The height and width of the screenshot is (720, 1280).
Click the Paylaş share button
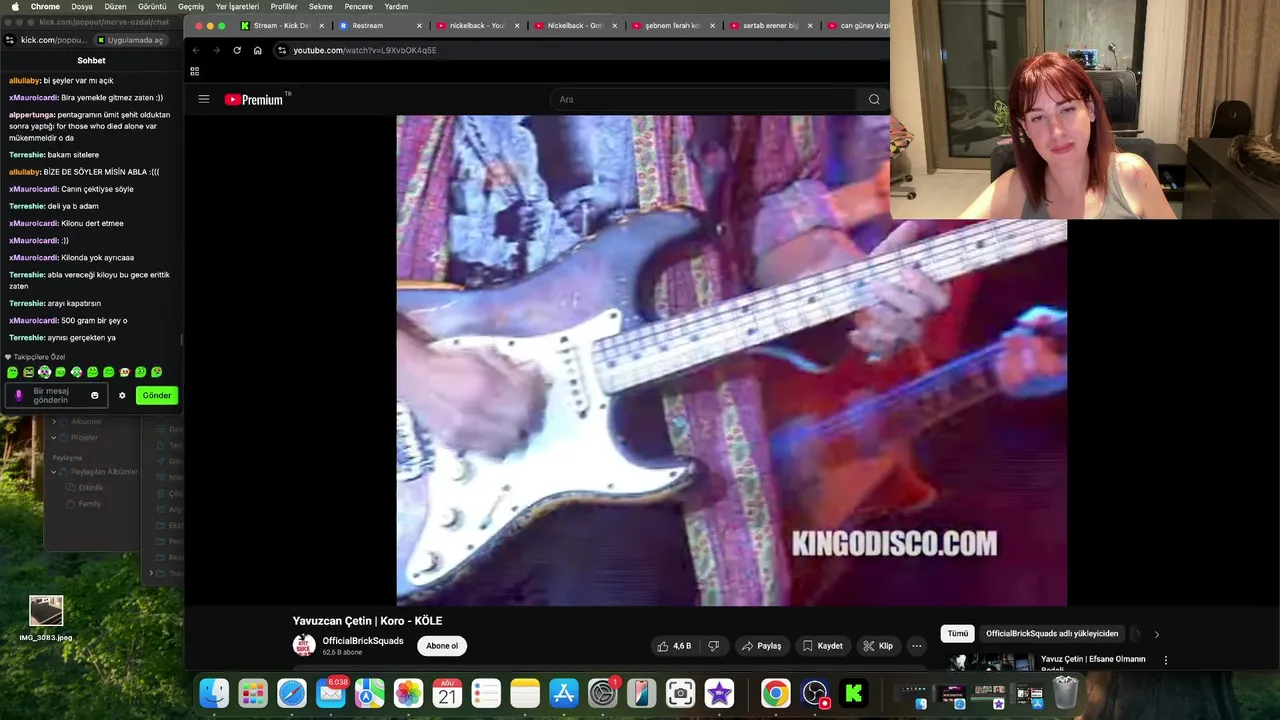(761, 646)
